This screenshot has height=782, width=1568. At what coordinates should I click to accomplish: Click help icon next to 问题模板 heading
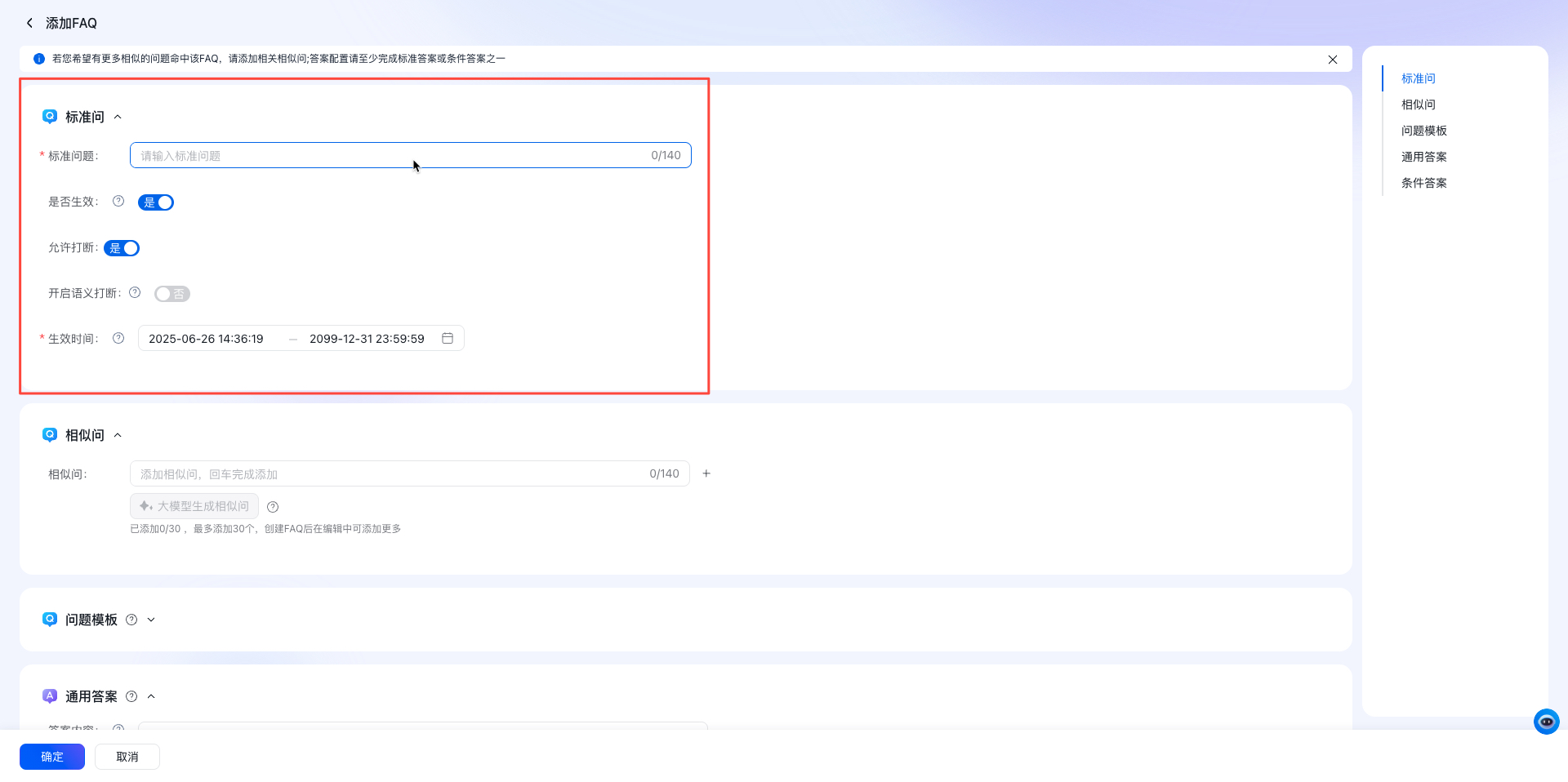[131, 620]
